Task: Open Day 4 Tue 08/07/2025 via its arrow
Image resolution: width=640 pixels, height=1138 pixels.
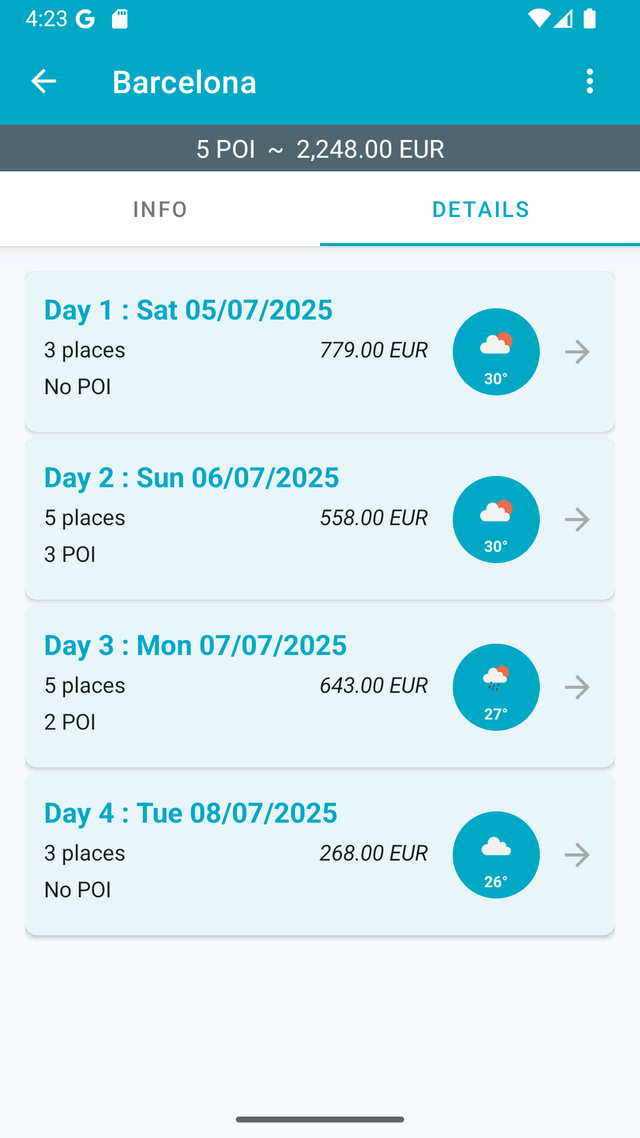Action: (577, 855)
